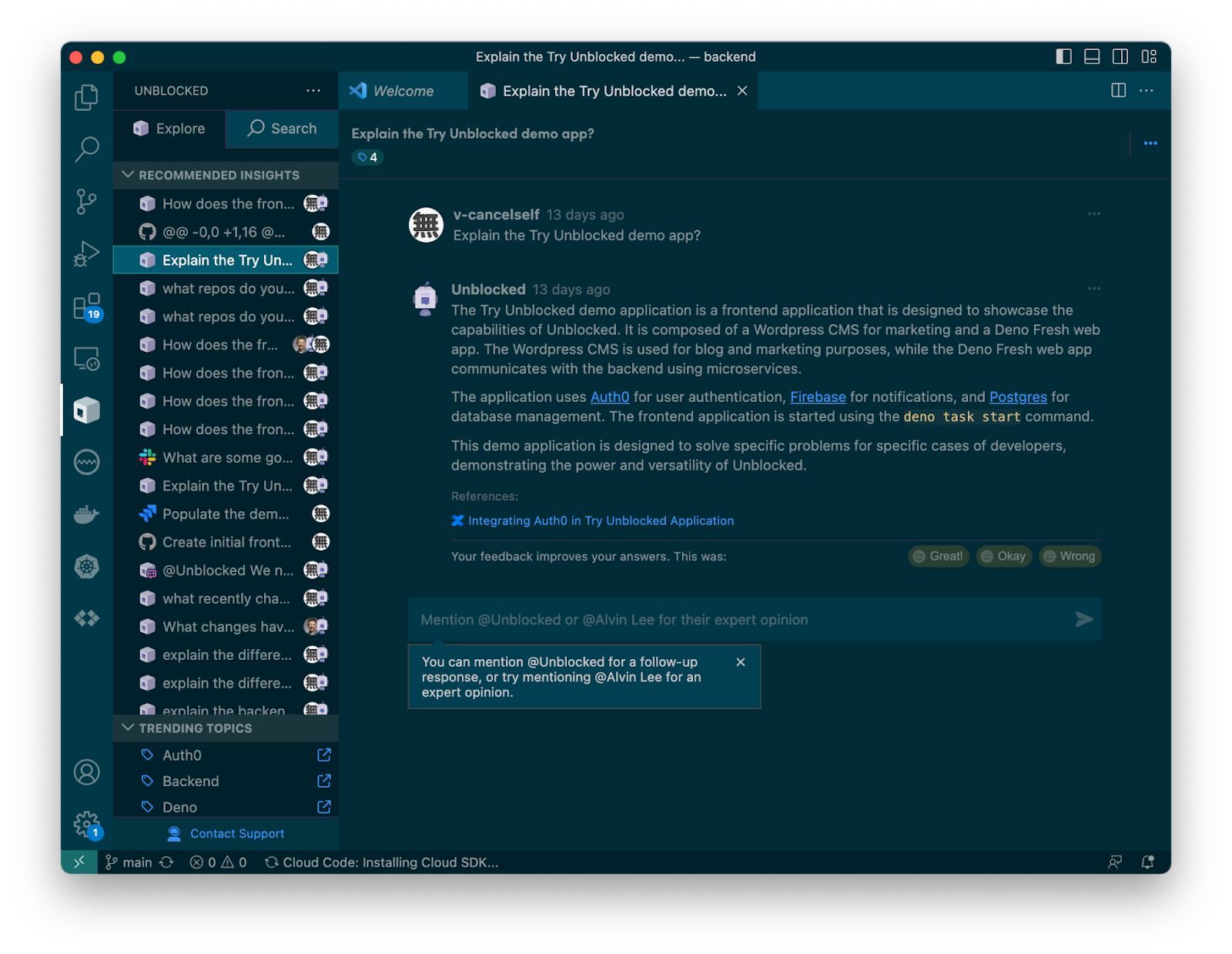The image size is (1232, 954).
Task: Open insight 'what recently cha...'
Action: point(226,598)
